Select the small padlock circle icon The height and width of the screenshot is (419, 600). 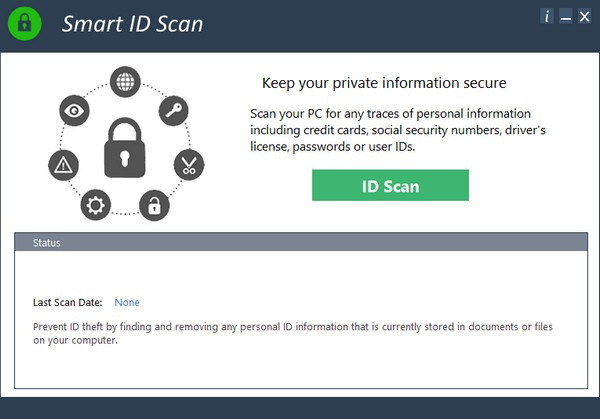(x=154, y=205)
